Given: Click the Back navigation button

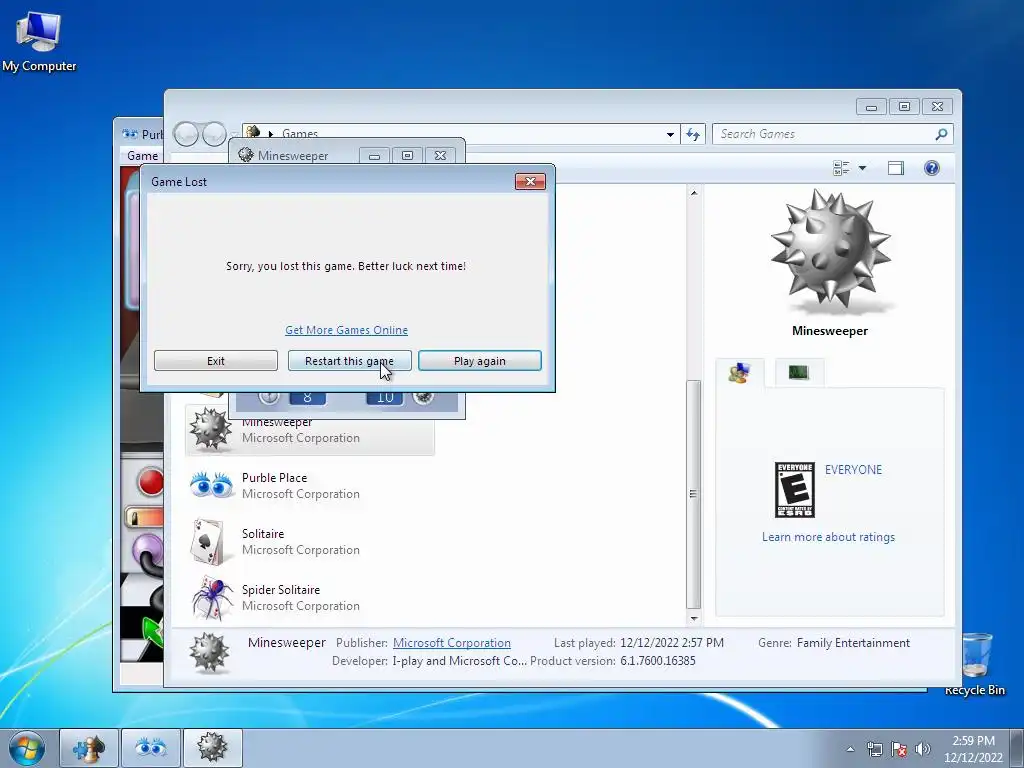Looking at the screenshot, I should 186,134.
